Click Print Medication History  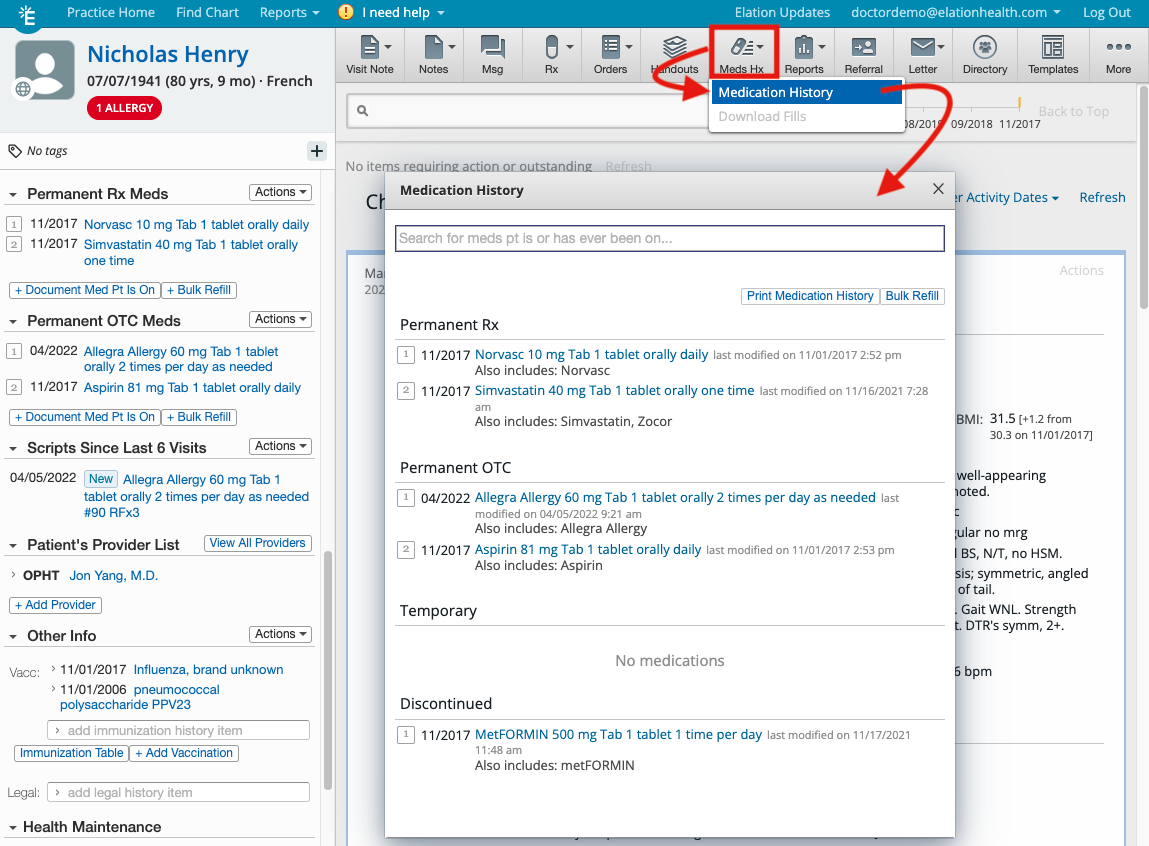810,296
